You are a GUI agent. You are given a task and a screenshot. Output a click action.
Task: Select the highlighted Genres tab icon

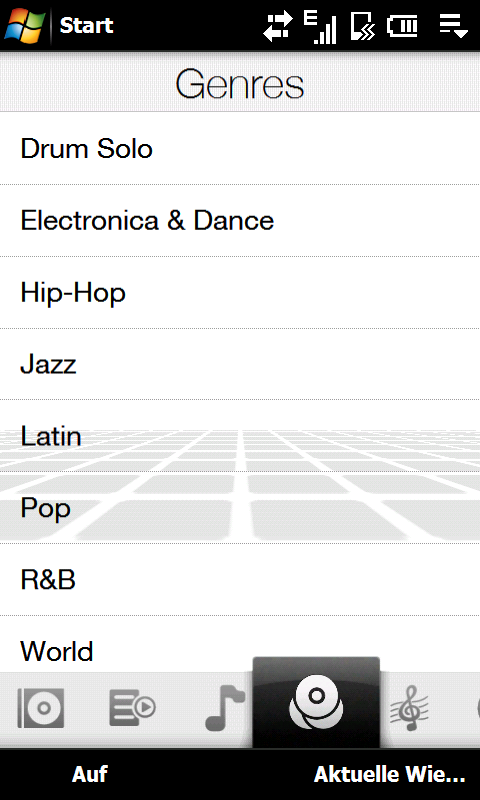coord(316,703)
